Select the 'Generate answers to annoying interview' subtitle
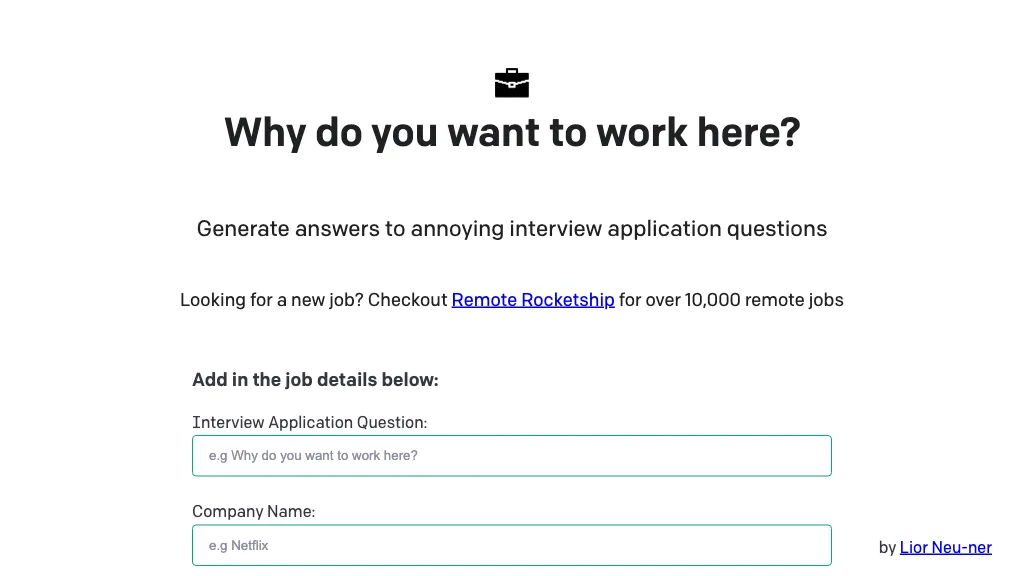1024x576 pixels. tap(511, 228)
